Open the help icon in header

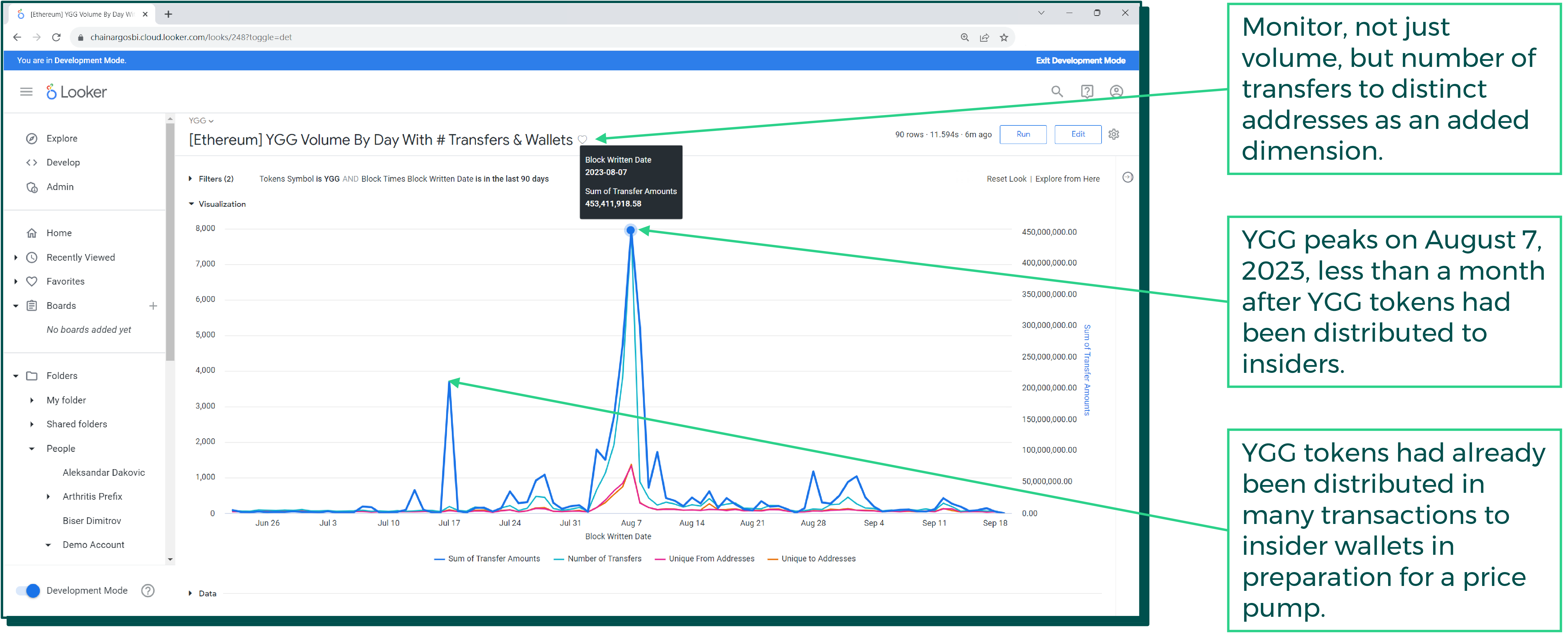[x=1087, y=91]
